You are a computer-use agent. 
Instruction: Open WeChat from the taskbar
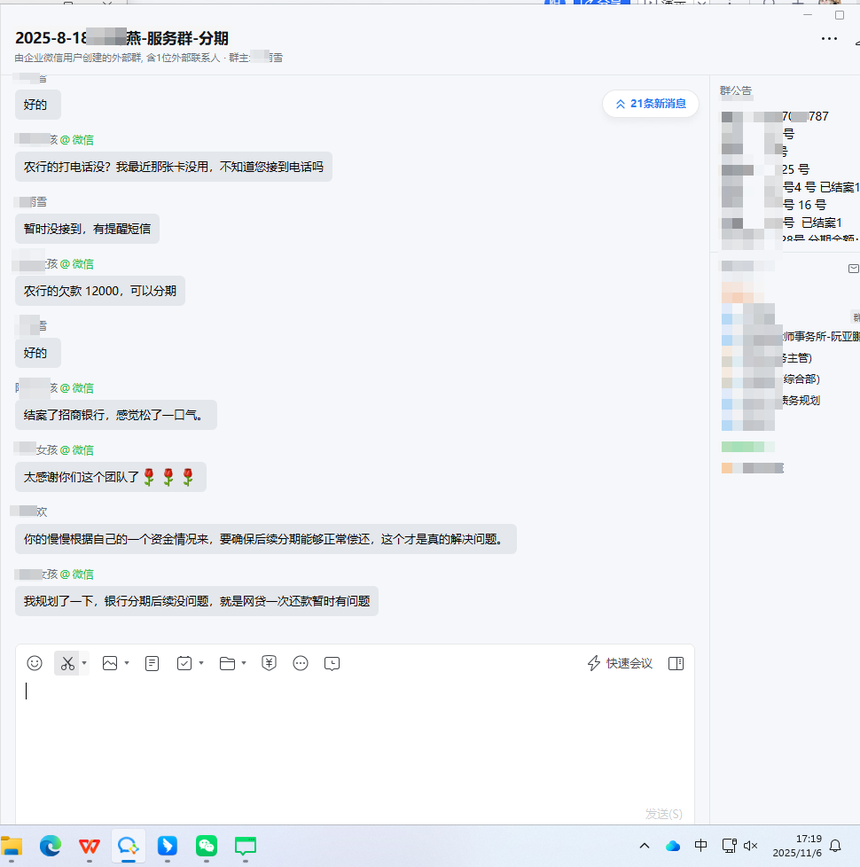(x=206, y=846)
